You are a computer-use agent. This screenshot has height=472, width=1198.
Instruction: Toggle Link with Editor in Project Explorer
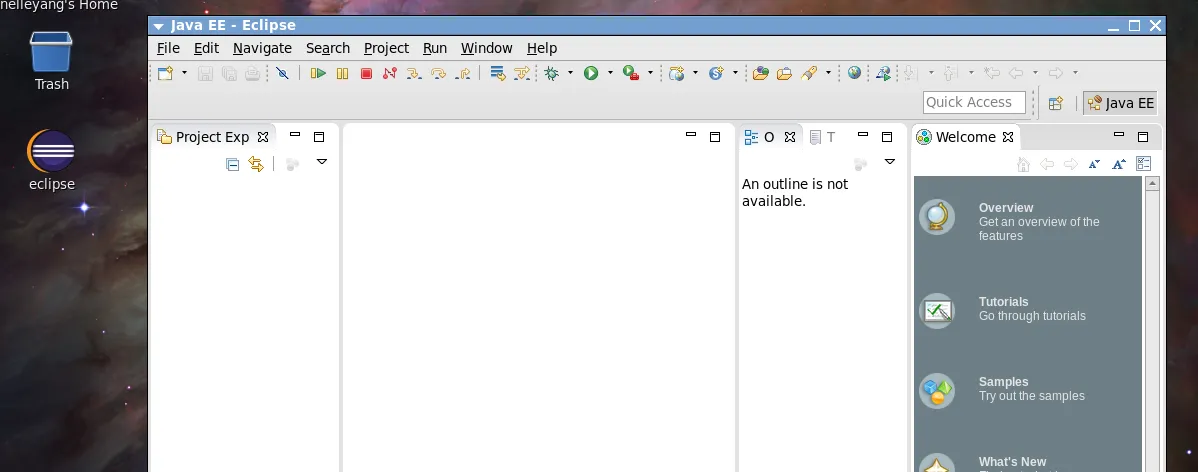point(256,164)
